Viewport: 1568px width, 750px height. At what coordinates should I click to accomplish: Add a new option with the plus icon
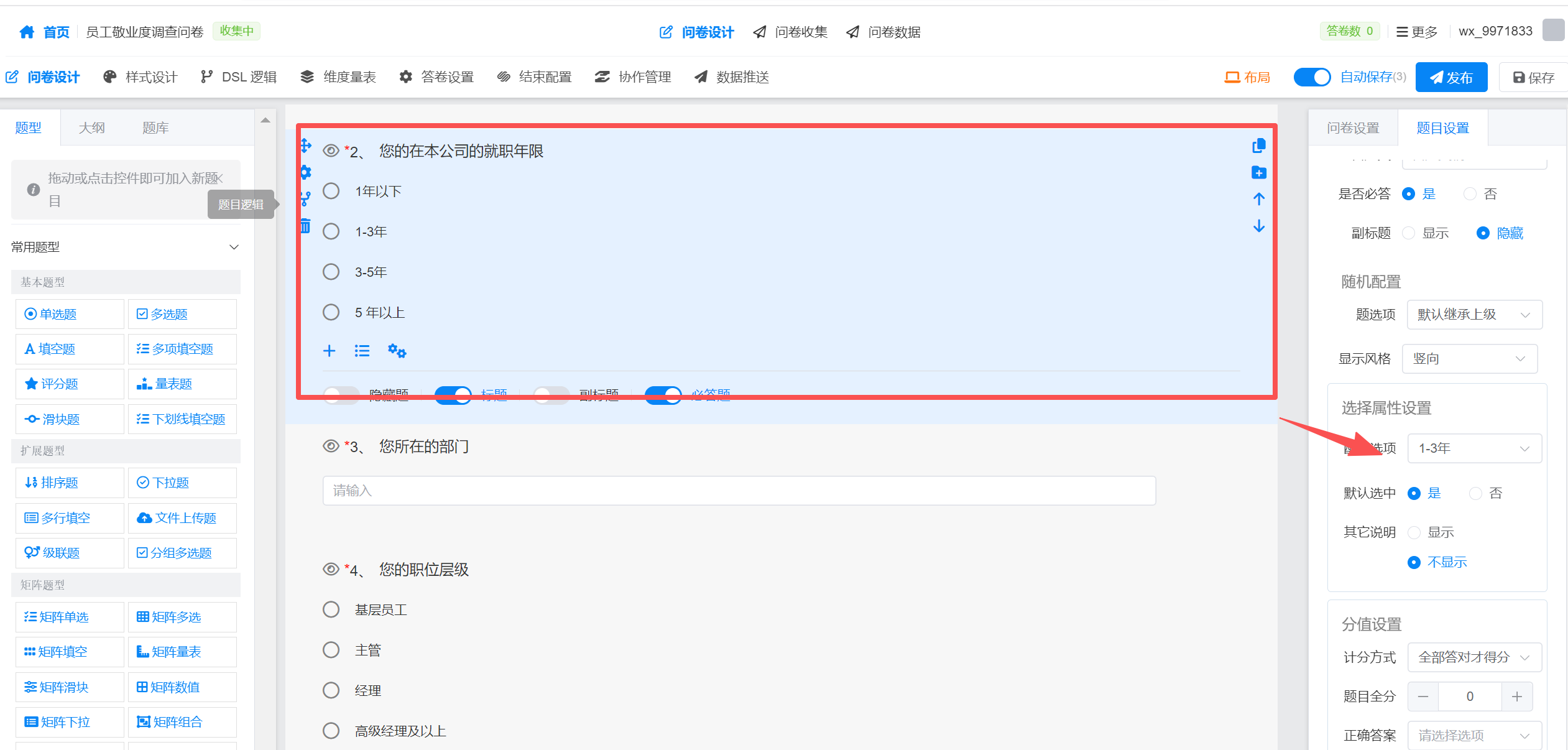pos(329,351)
